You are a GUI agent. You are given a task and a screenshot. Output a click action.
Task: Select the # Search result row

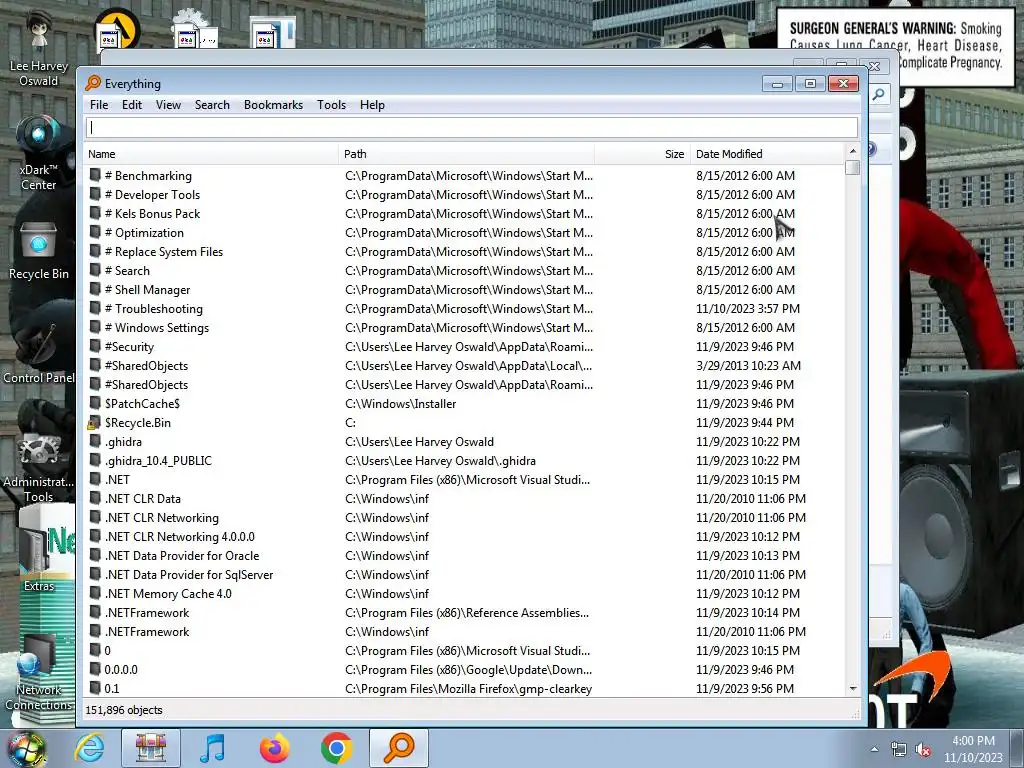(x=465, y=270)
